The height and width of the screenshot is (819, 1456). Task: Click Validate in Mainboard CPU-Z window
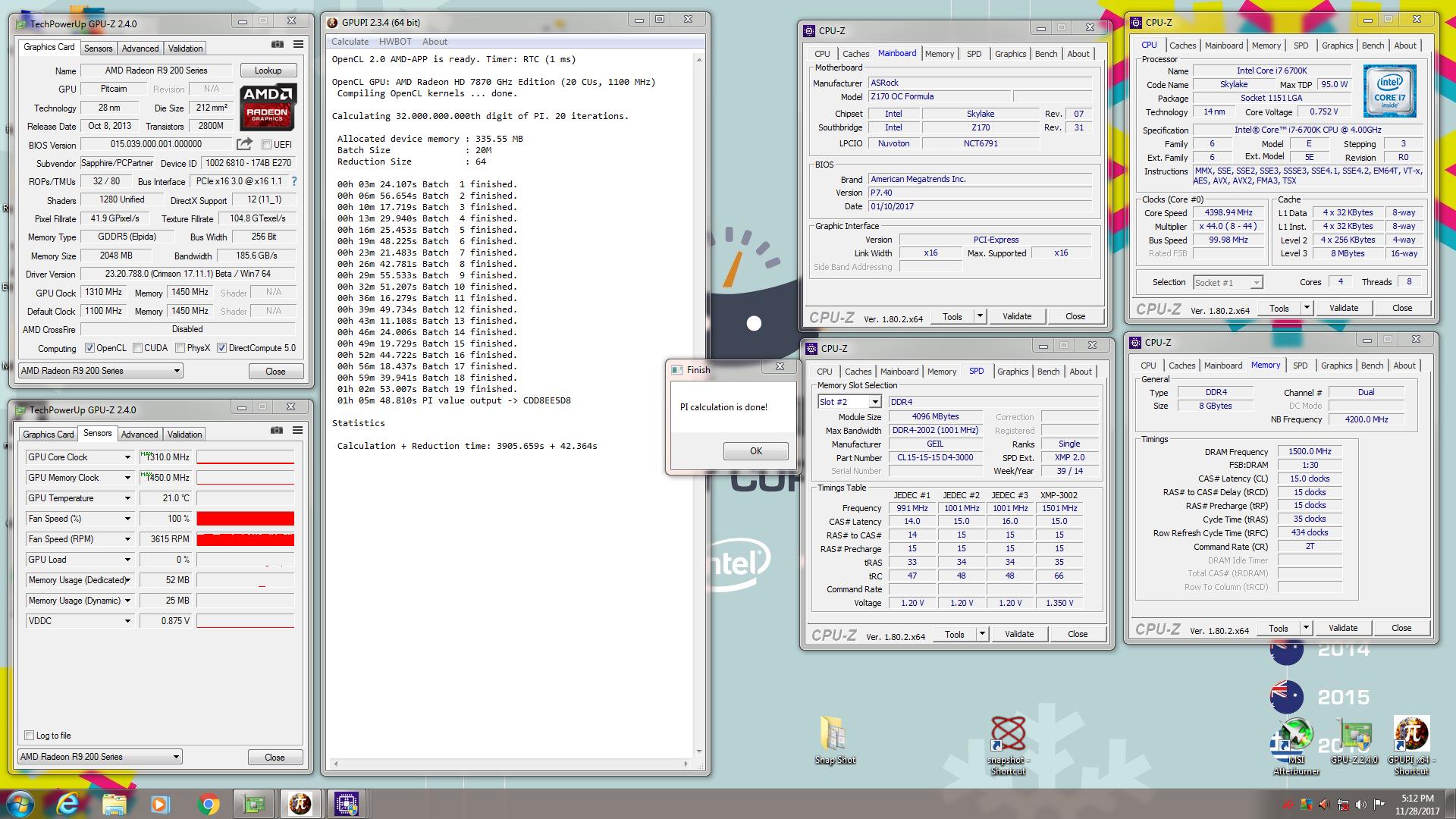1016,316
